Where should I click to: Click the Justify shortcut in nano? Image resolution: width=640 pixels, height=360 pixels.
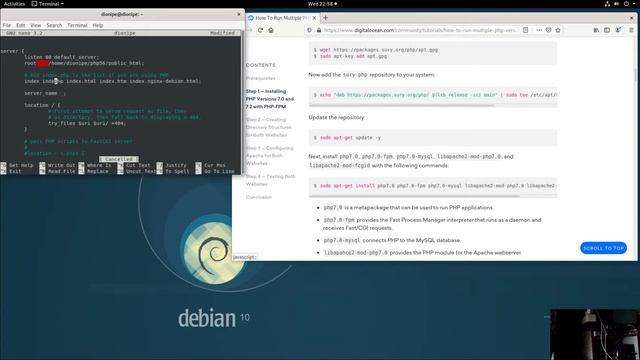click(172, 165)
